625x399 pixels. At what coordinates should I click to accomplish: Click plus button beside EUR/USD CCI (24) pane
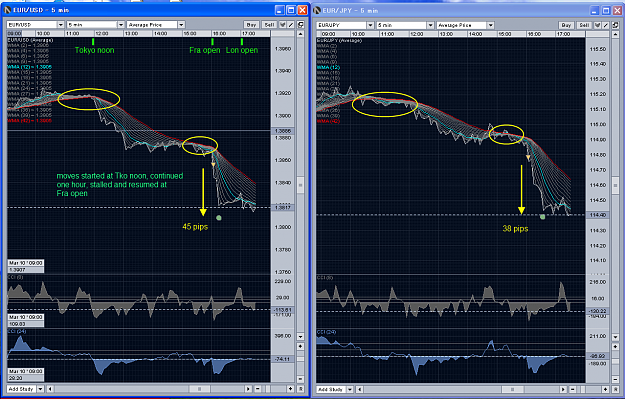pyautogui.click(x=301, y=346)
